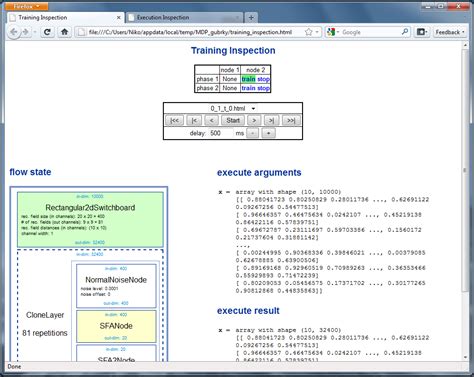Expand the Feedback dropdown button
Viewport: 474px width, 377px height.
pyautogui.click(x=450, y=32)
